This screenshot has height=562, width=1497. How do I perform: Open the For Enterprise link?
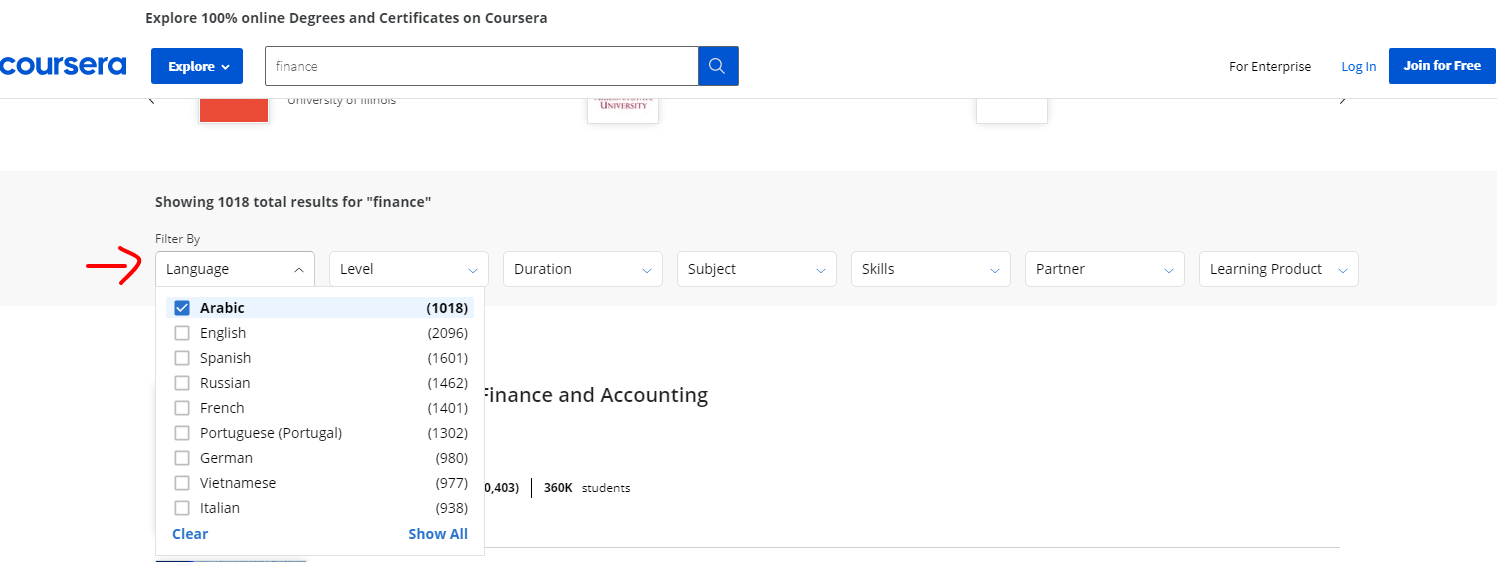(1270, 66)
